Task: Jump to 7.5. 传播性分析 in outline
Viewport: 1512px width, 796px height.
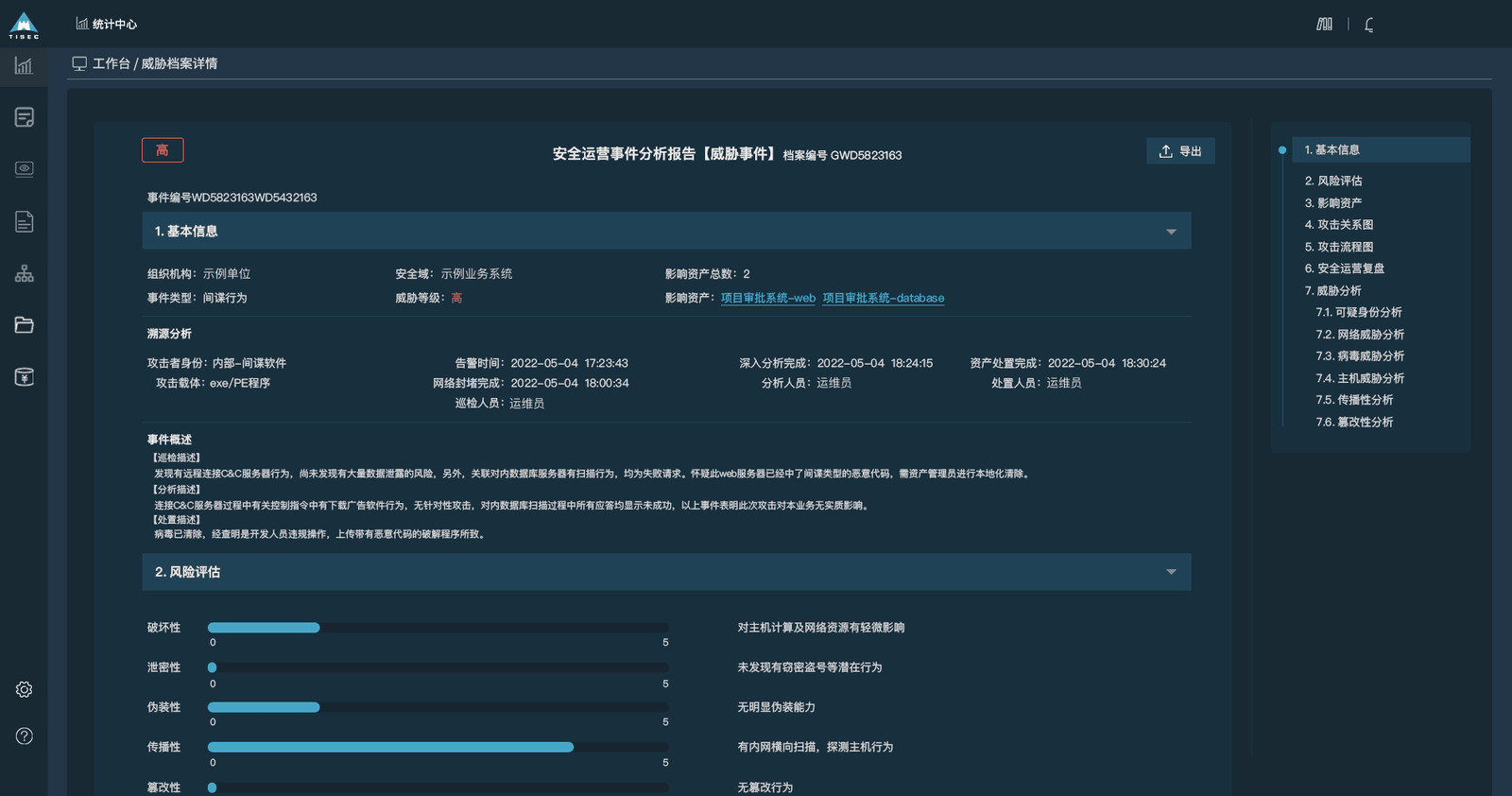Action: click(x=1354, y=400)
